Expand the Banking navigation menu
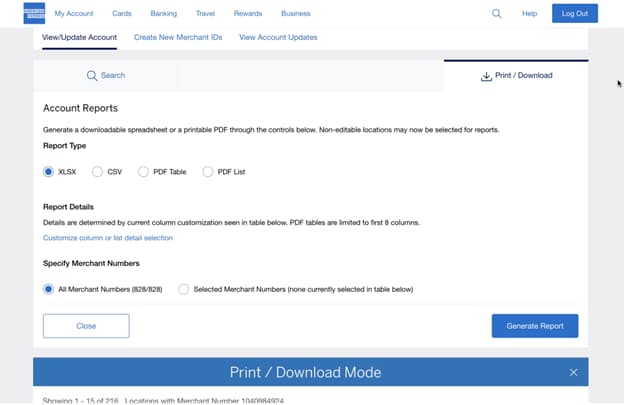624x405 pixels. pos(163,14)
